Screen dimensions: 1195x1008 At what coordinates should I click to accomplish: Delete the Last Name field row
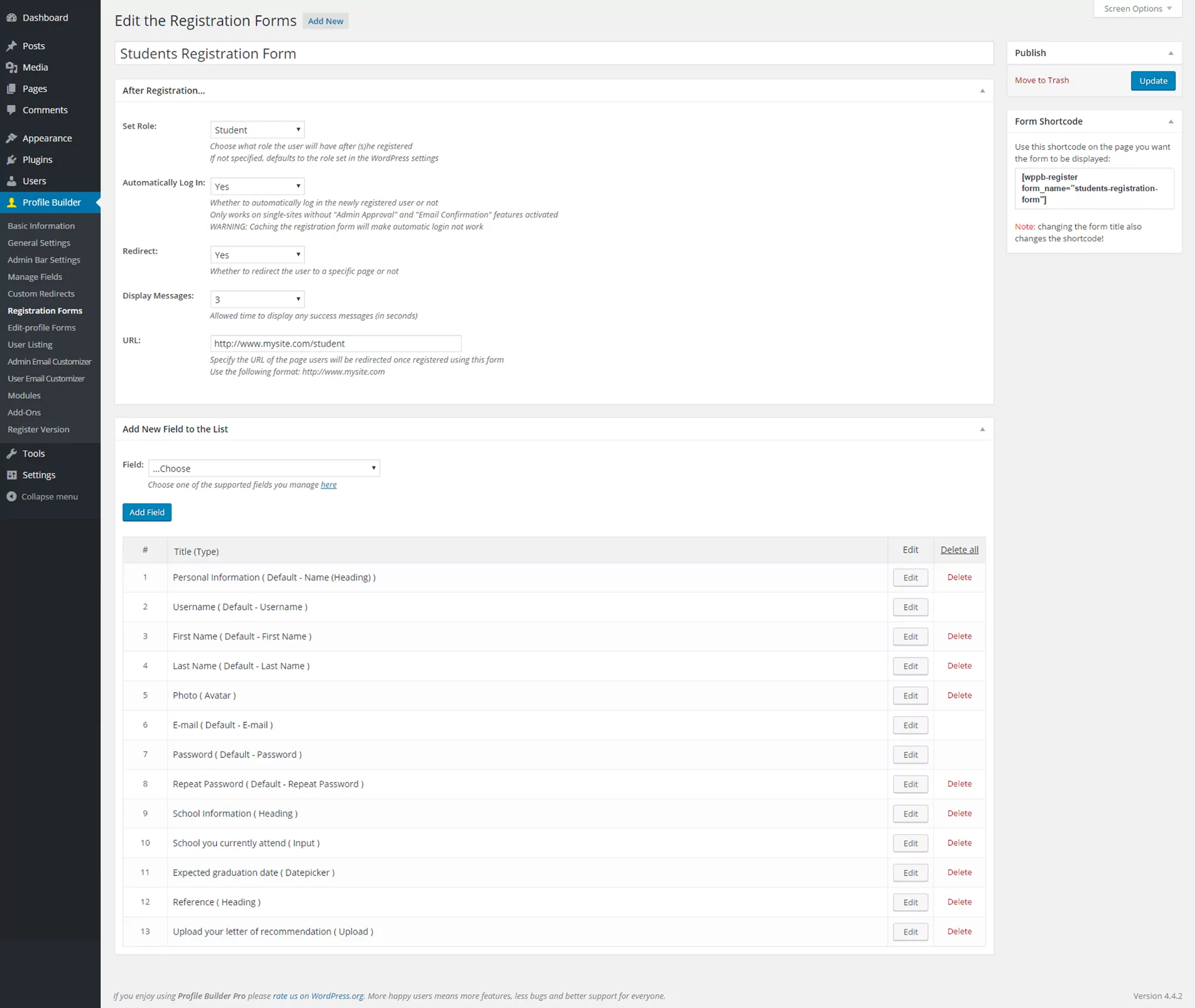point(959,666)
